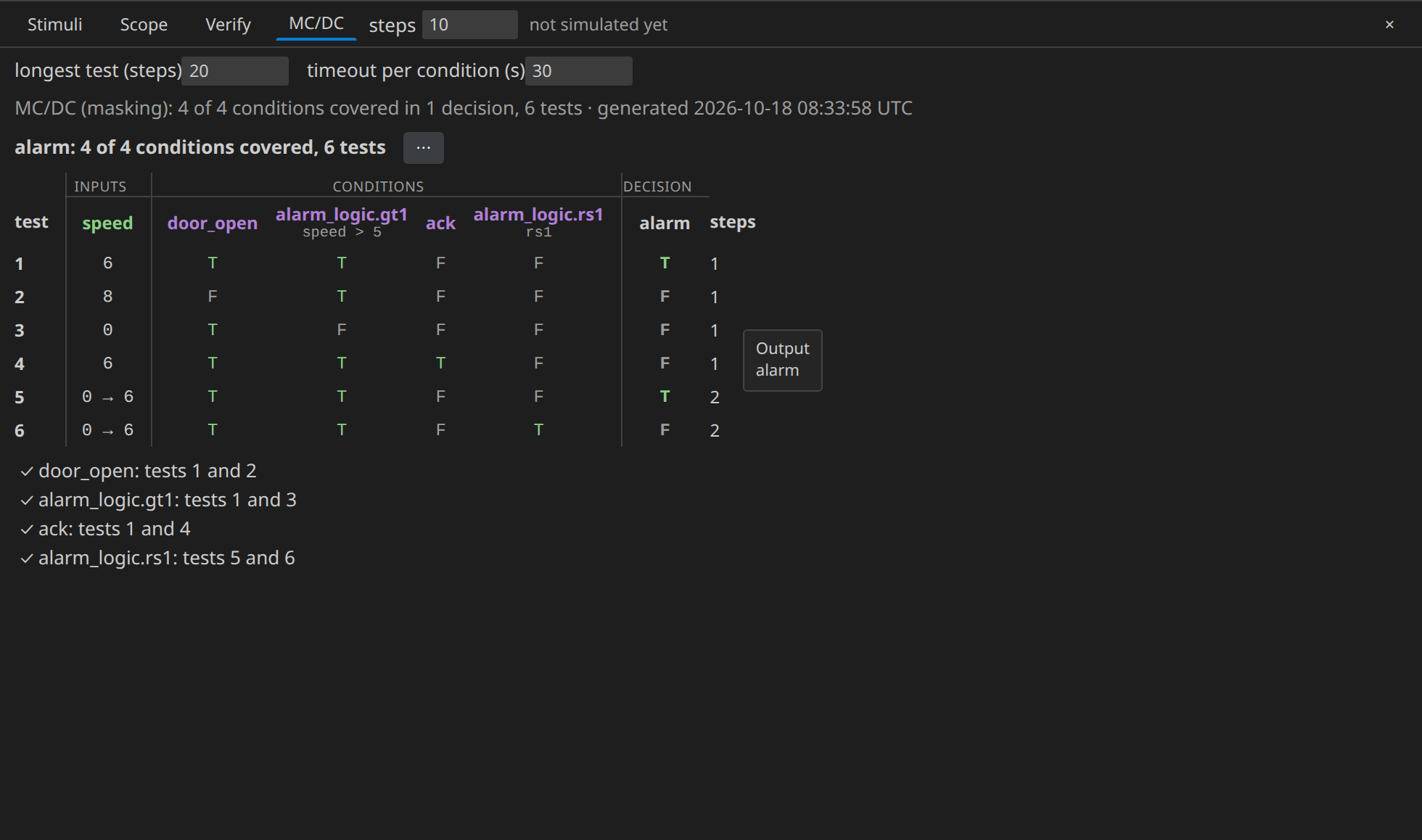Click the 'speed > 5' expression label
This screenshot has width=1422, height=840.
coord(341,232)
